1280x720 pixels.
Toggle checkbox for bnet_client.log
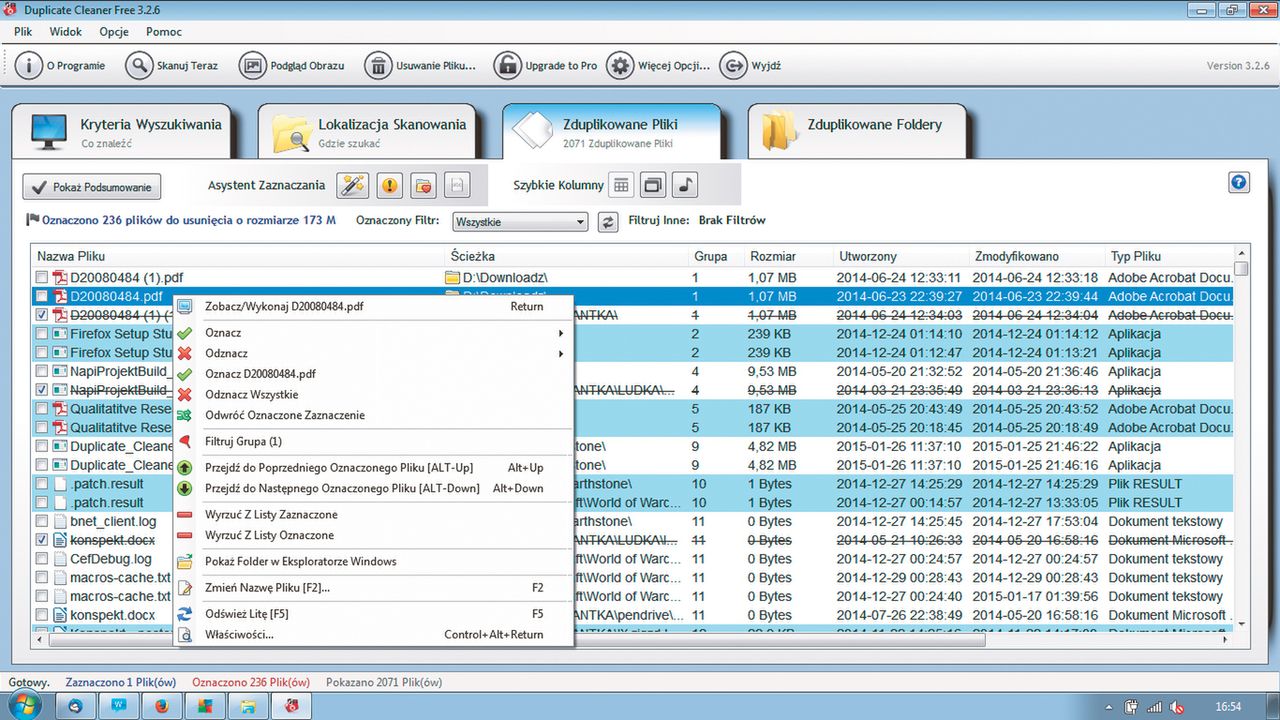click(x=42, y=522)
